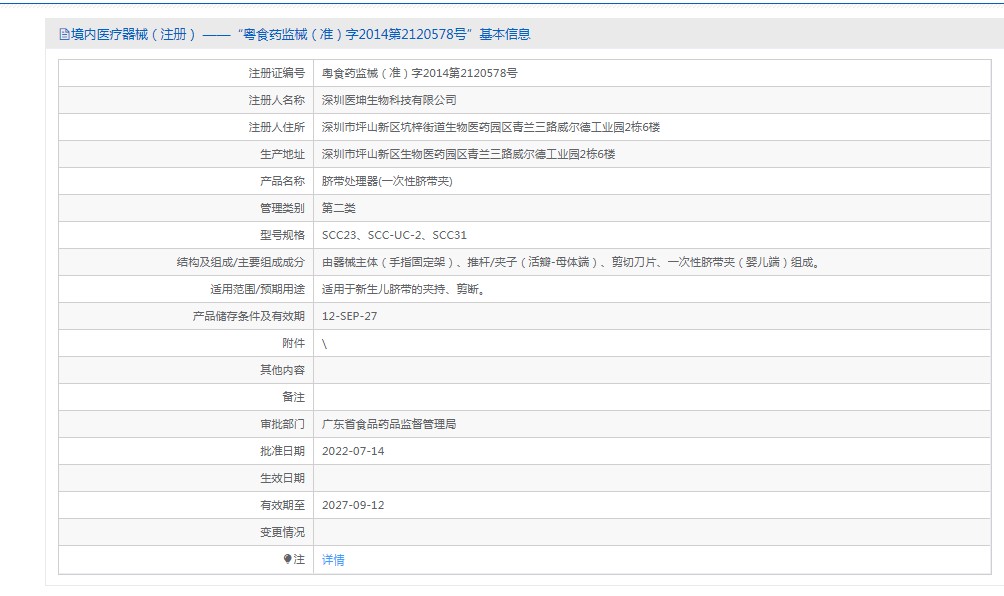Click the 结构及组成/主要组成成分 label
Viewport: 1004px width, 596px height.
(241, 262)
